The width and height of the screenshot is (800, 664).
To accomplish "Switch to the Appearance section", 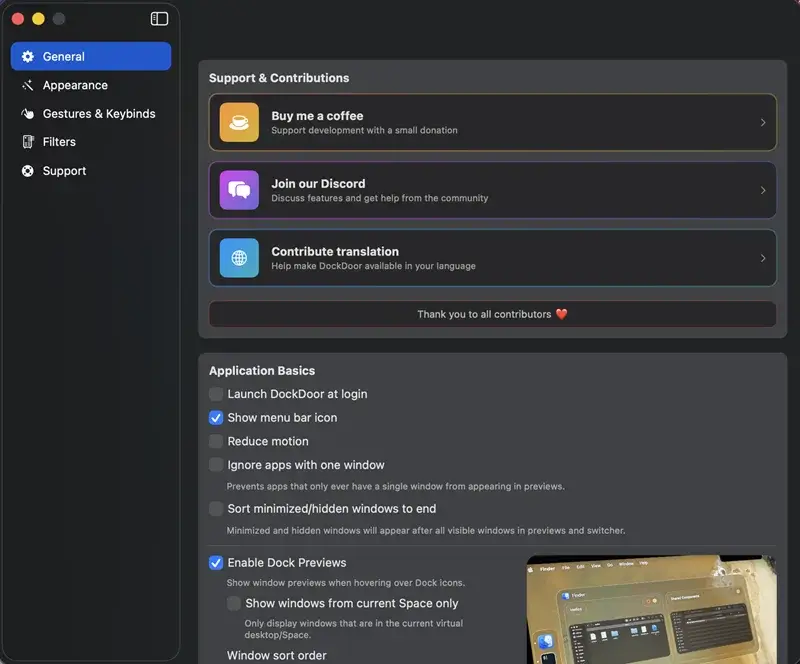I will (75, 86).
